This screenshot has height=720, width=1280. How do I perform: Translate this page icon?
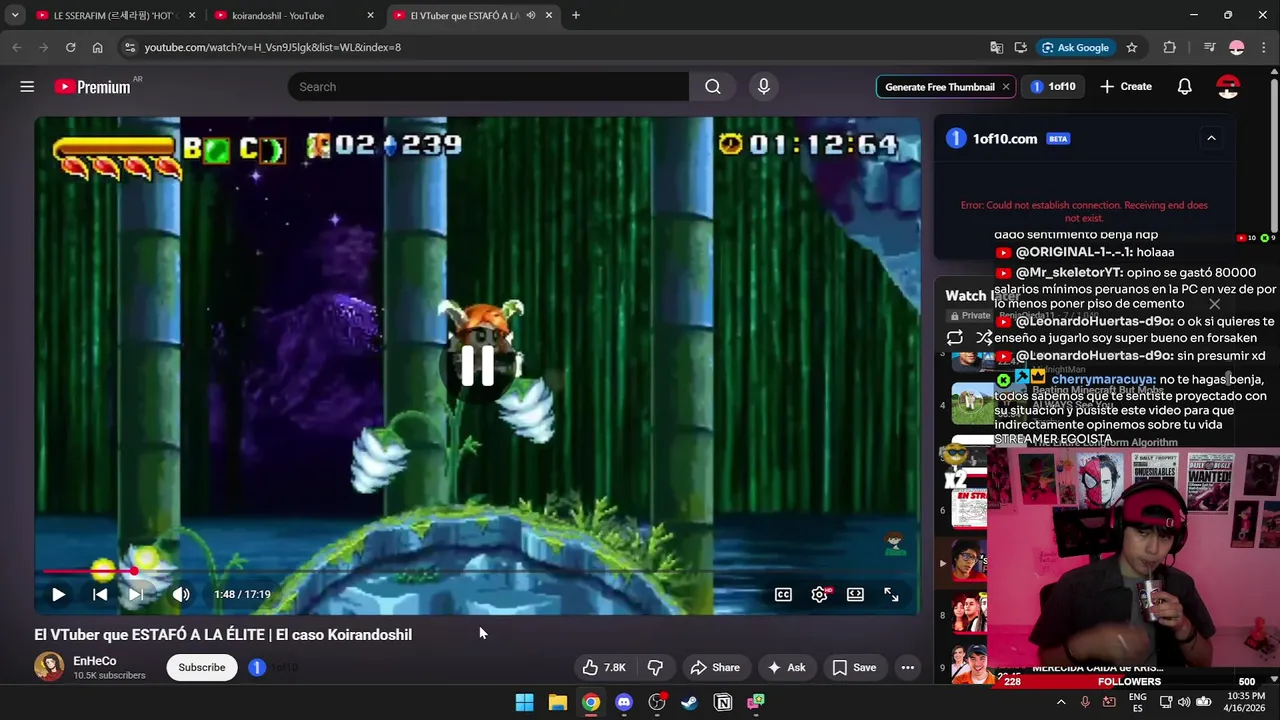(x=996, y=47)
